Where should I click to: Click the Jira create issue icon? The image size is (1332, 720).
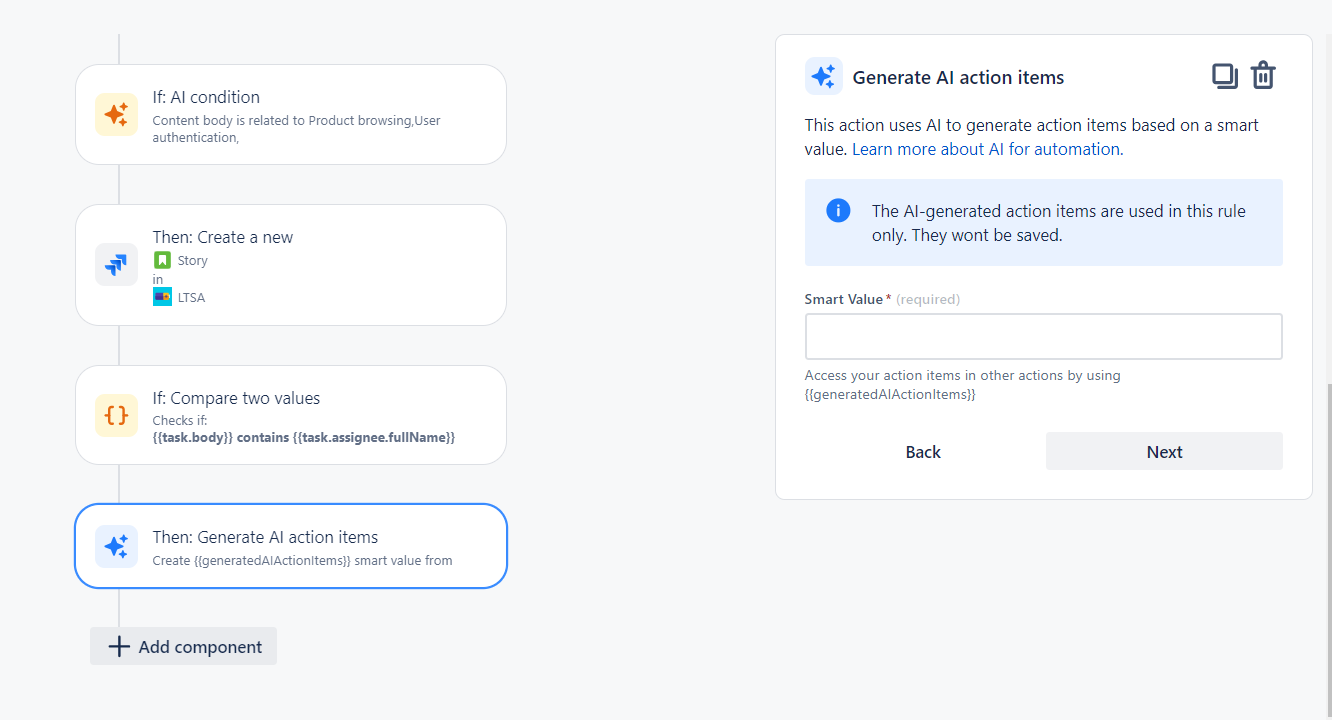pos(116,264)
